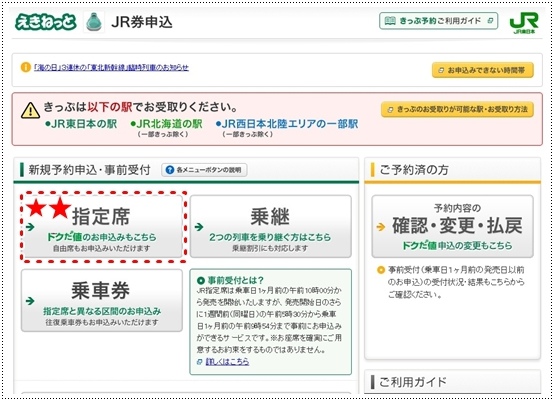Click the JR北海道の駅 text
The image size is (554, 401).
coord(166,124)
